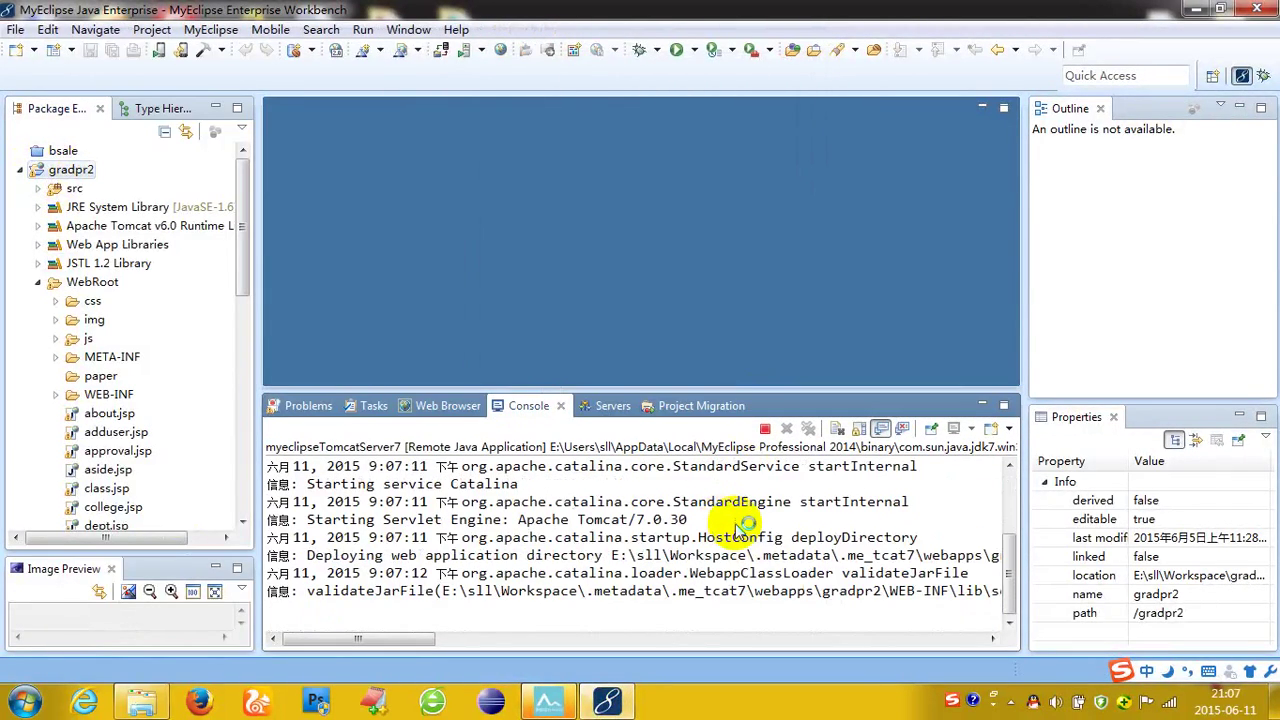
Task: Expand the META-INF folder
Action: pos(56,358)
